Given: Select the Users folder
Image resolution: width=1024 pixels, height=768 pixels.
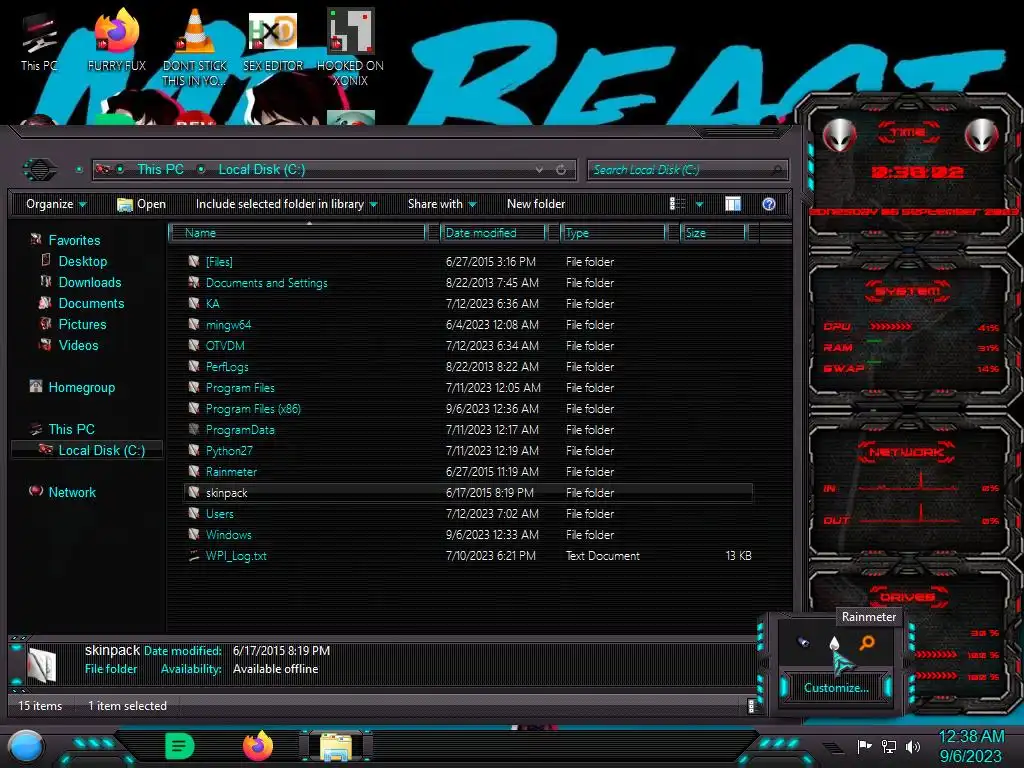Looking at the screenshot, I should coord(469,514).
